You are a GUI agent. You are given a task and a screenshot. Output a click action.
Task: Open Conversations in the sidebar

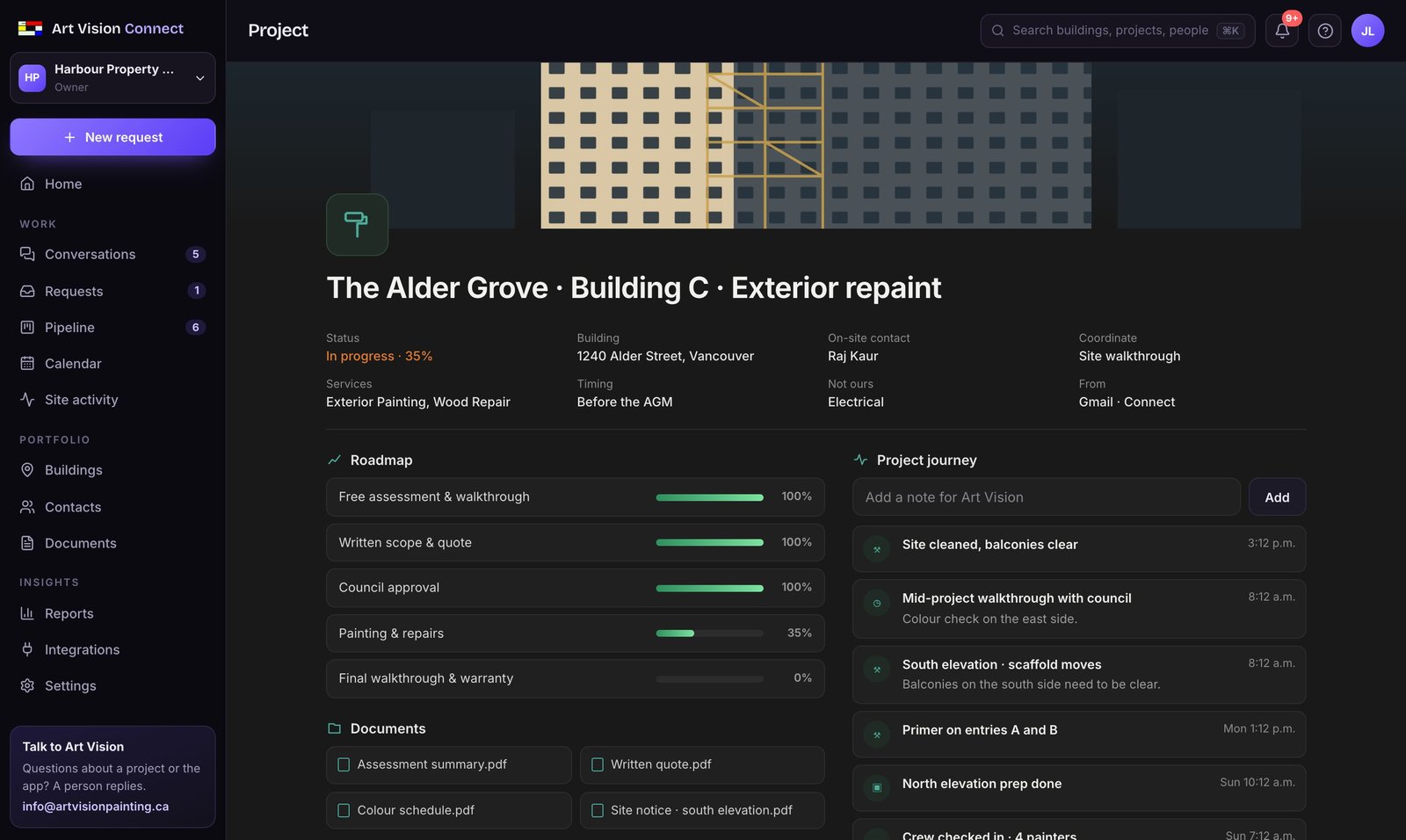click(112, 254)
